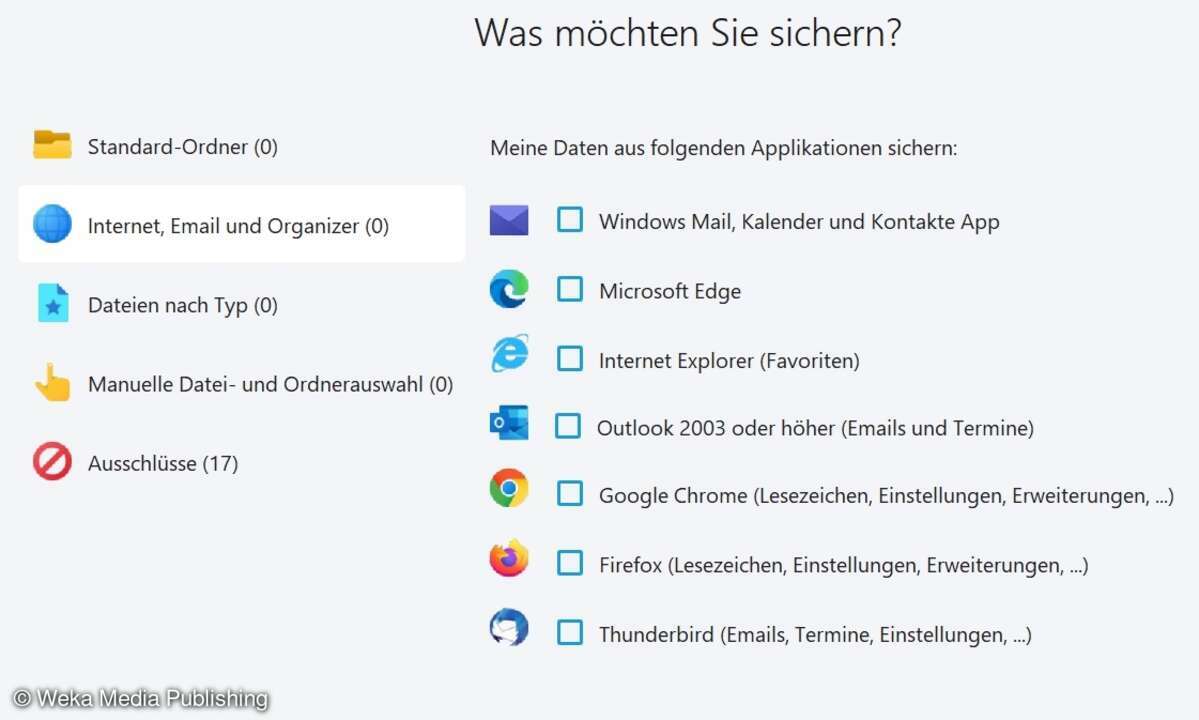The width and height of the screenshot is (1199, 720).
Task: Toggle the Google Chrome checkbox
Action: 570,494
